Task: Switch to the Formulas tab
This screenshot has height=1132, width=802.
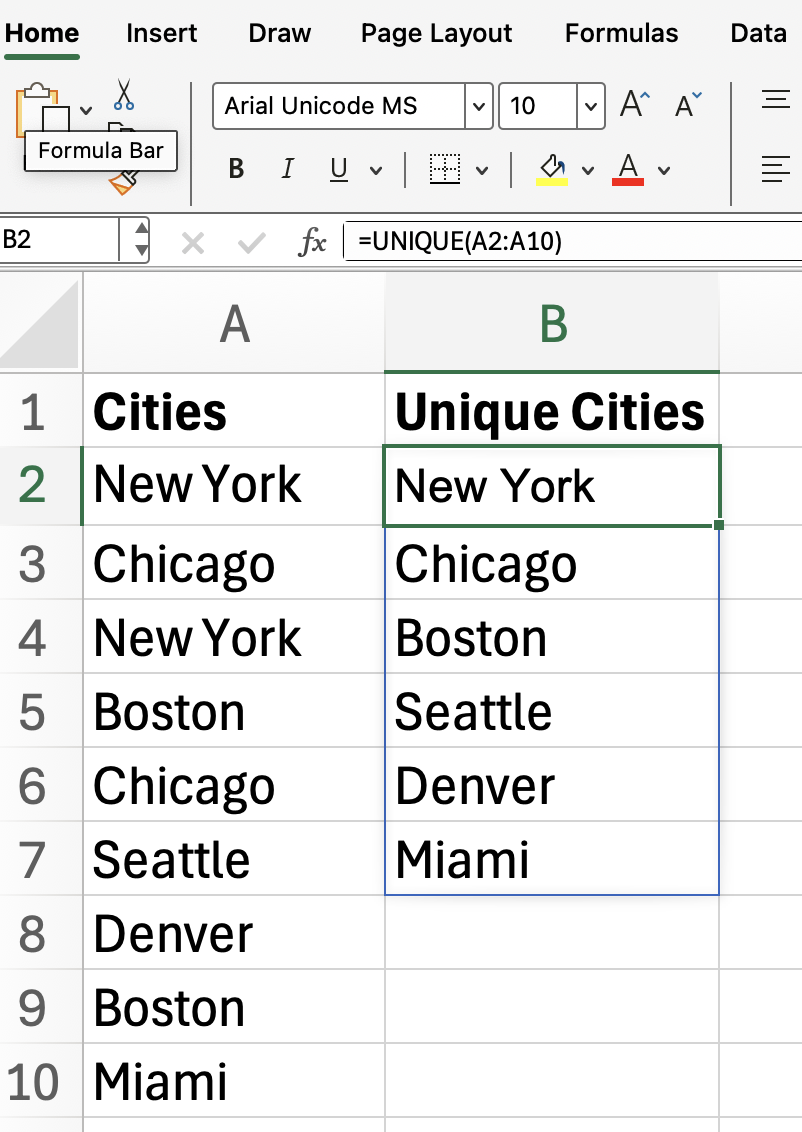Action: (622, 33)
